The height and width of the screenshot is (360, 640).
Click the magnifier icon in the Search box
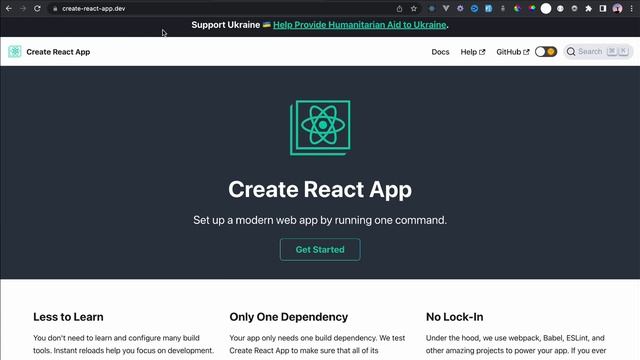571,51
